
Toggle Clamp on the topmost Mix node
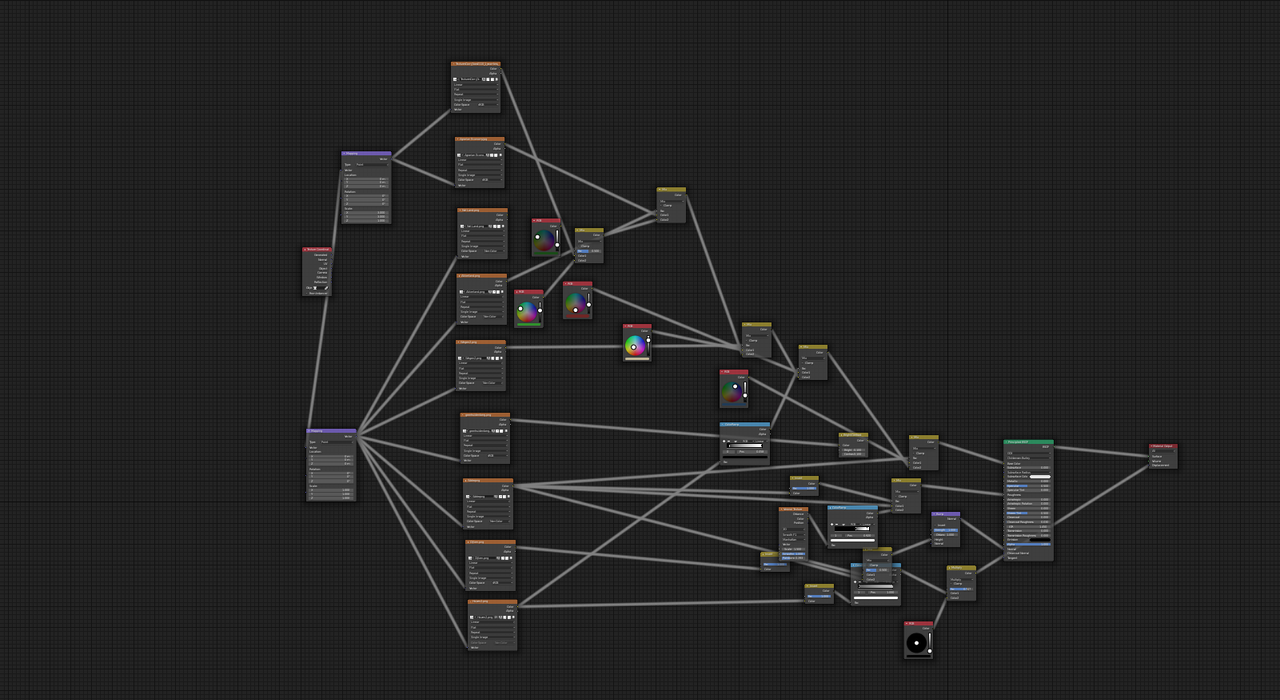(x=661, y=205)
